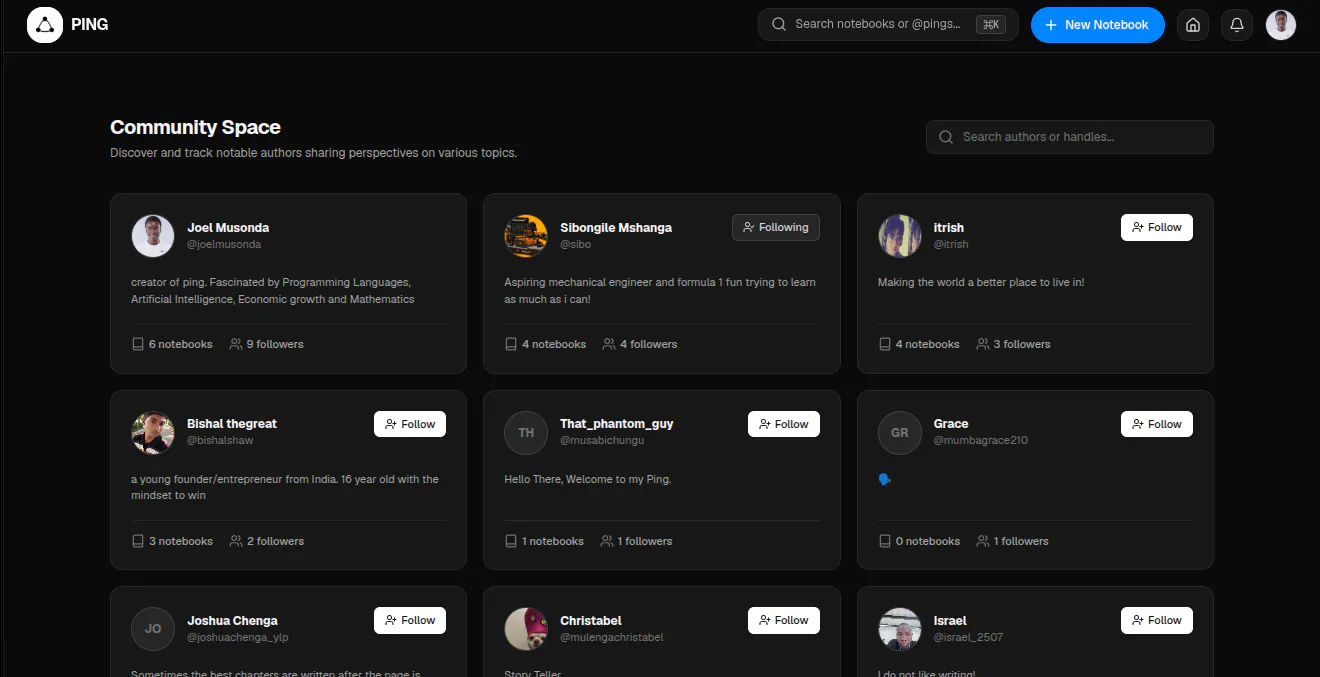Click the ⌘K shortcut badge
The image size is (1320, 677).
coord(991,25)
